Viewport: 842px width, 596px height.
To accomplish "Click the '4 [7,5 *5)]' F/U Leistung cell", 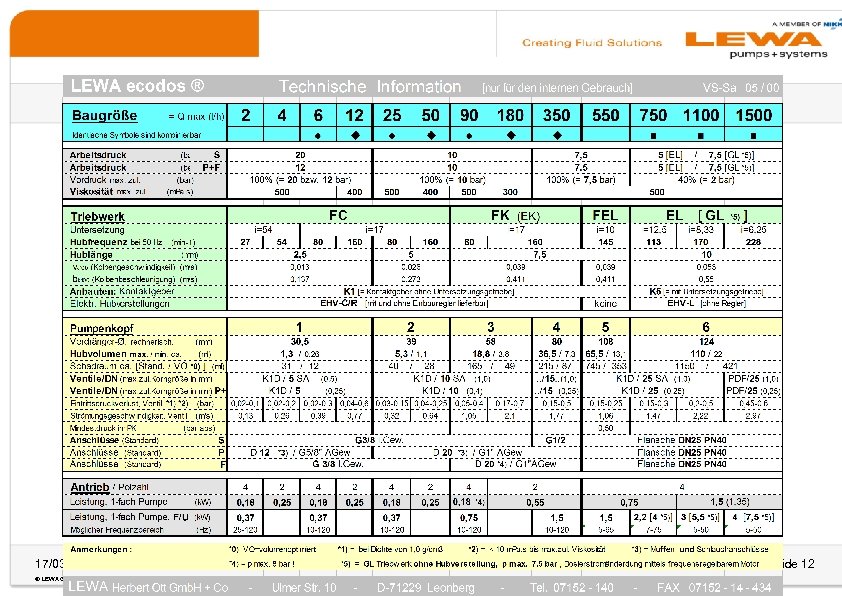I will click(x=753, y=518).
